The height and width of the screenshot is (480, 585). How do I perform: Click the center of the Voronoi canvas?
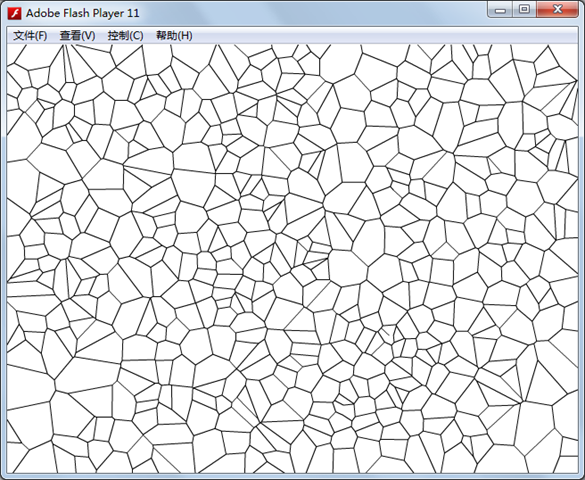[x=292, y=258]
